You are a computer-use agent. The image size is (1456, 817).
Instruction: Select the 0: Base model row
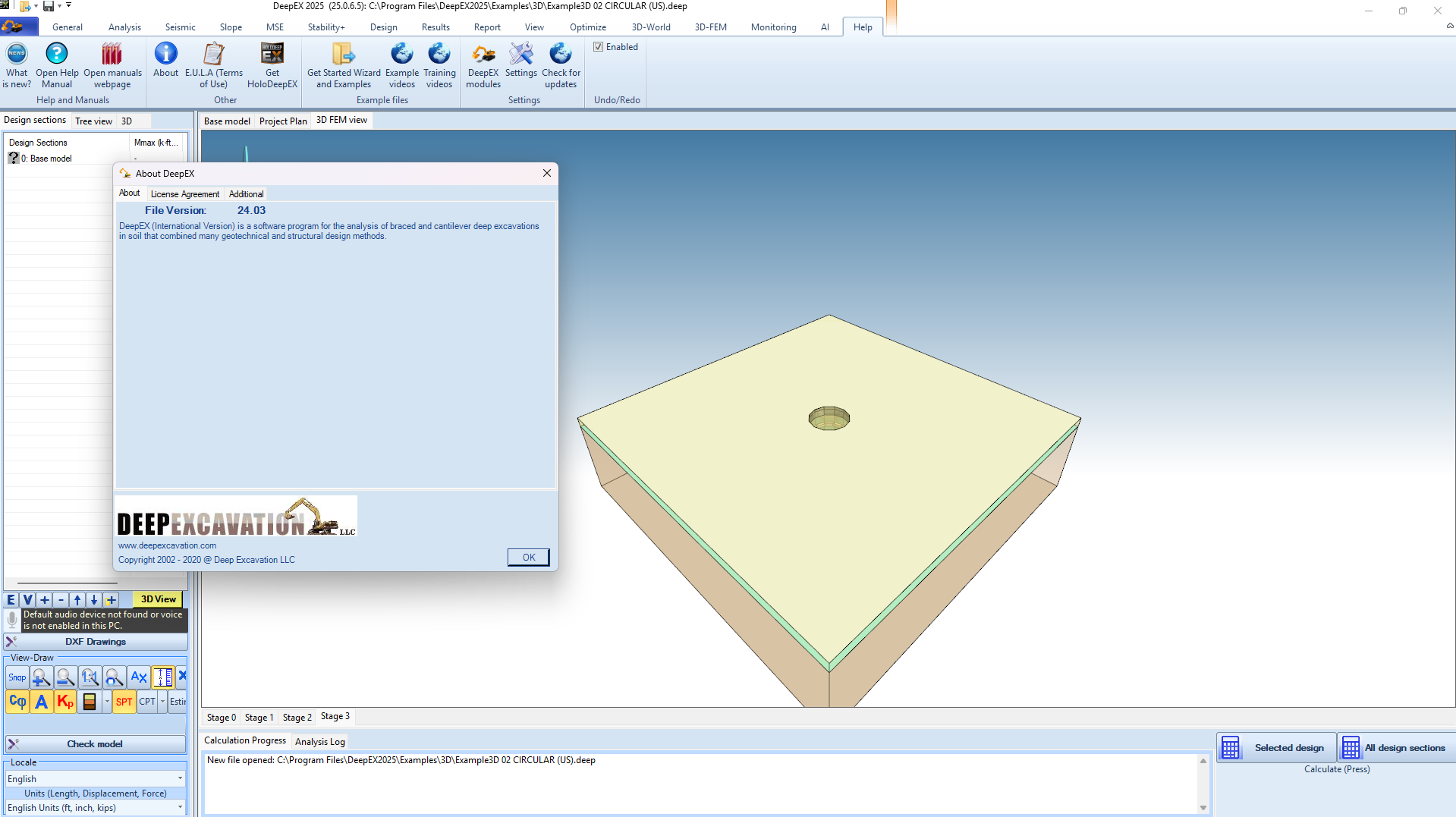96,159
